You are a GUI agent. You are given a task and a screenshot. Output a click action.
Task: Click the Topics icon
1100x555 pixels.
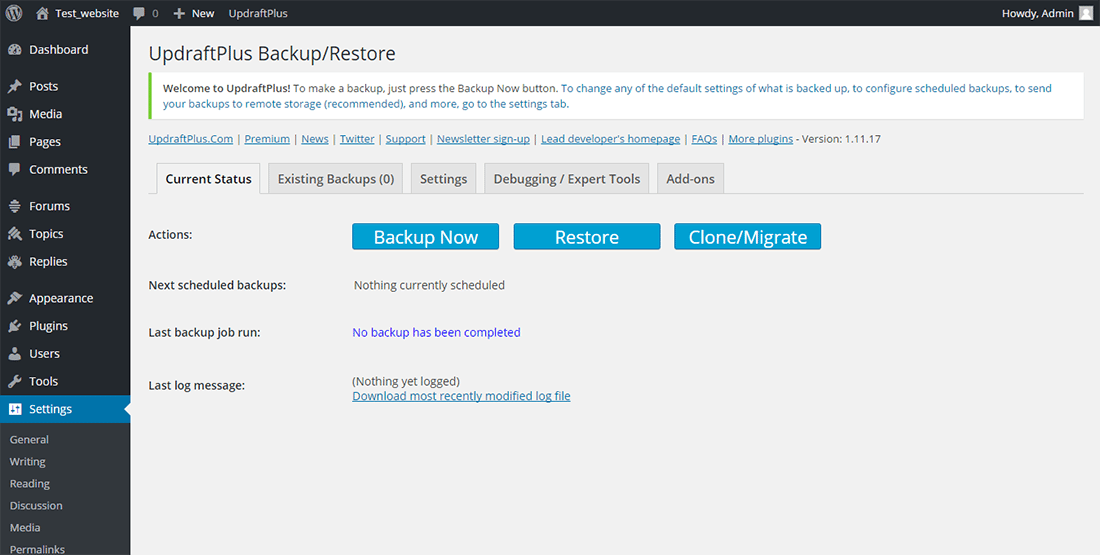pos(15,234)
